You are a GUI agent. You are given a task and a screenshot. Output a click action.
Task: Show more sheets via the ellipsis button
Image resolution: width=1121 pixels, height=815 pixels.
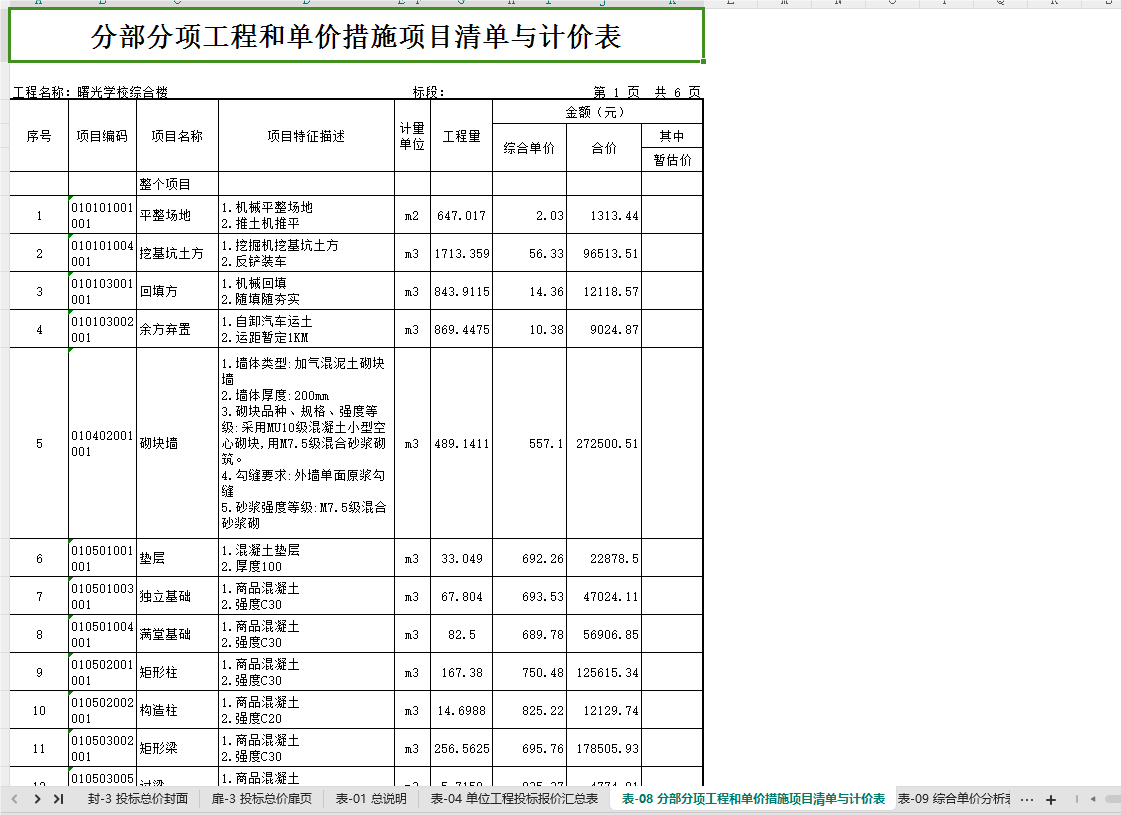(1027, 800)
